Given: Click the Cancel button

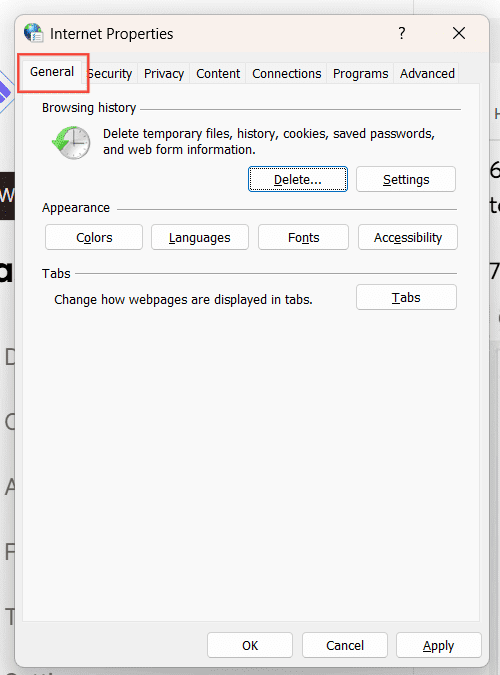Looking at the screenshot, I should point(345,645).
